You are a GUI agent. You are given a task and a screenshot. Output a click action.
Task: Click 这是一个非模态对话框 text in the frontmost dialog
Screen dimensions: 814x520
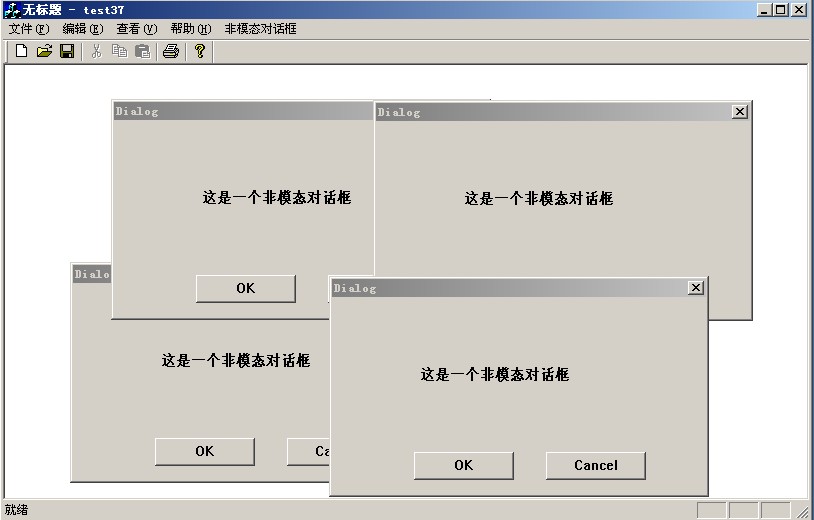(x=495, y=374)
